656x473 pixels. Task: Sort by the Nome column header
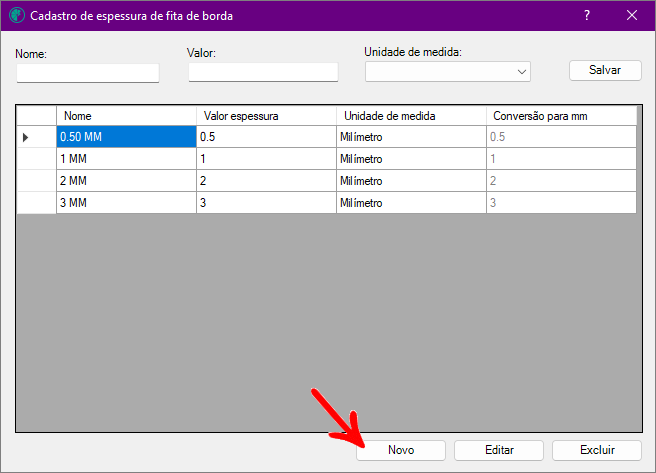pyautogui.click(x=126, y=116)
